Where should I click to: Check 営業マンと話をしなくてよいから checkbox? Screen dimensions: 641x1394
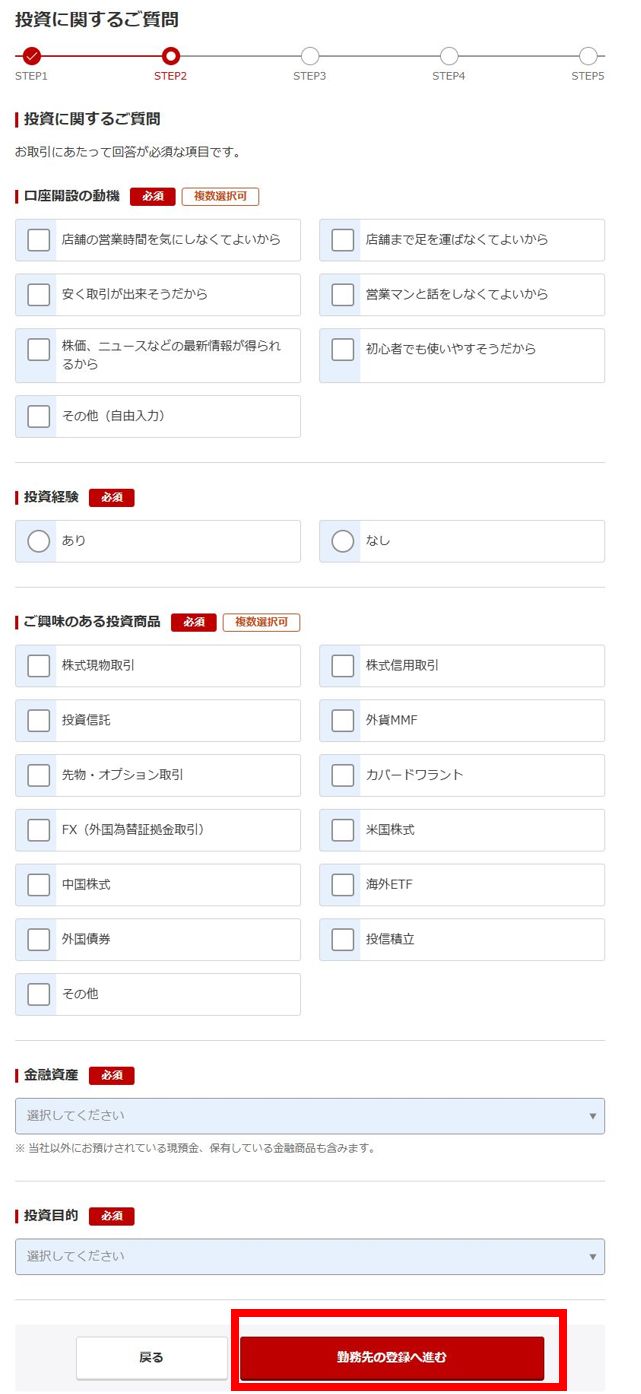pyautogui.click(x=341, y=294)
